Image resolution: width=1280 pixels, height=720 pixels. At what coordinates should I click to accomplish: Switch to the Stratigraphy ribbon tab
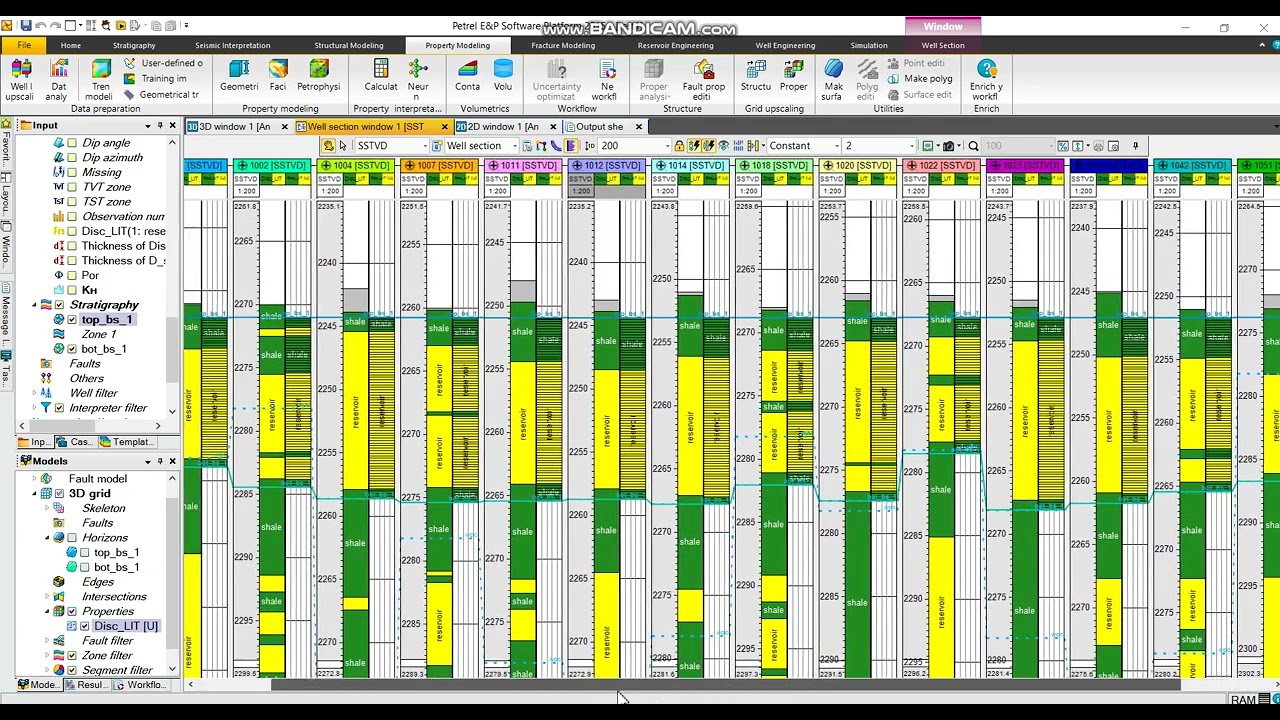(x=134, y=45)
